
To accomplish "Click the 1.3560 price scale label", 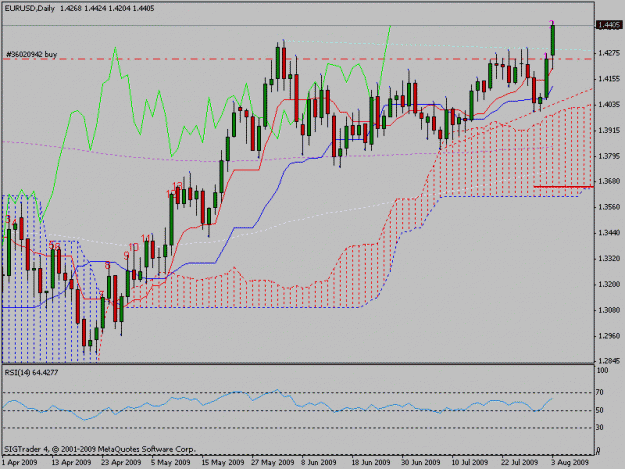I will point(609,207).
